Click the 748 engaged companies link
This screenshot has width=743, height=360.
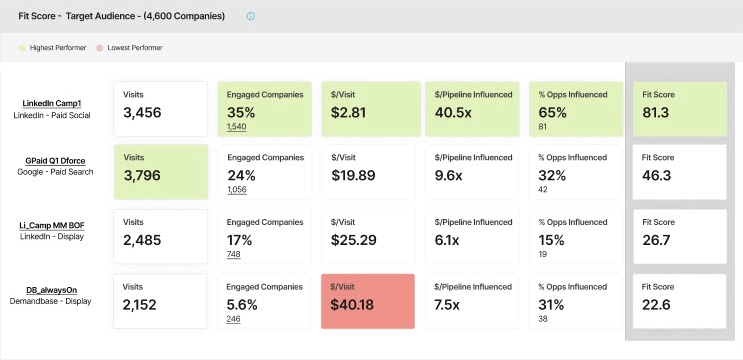234,254
